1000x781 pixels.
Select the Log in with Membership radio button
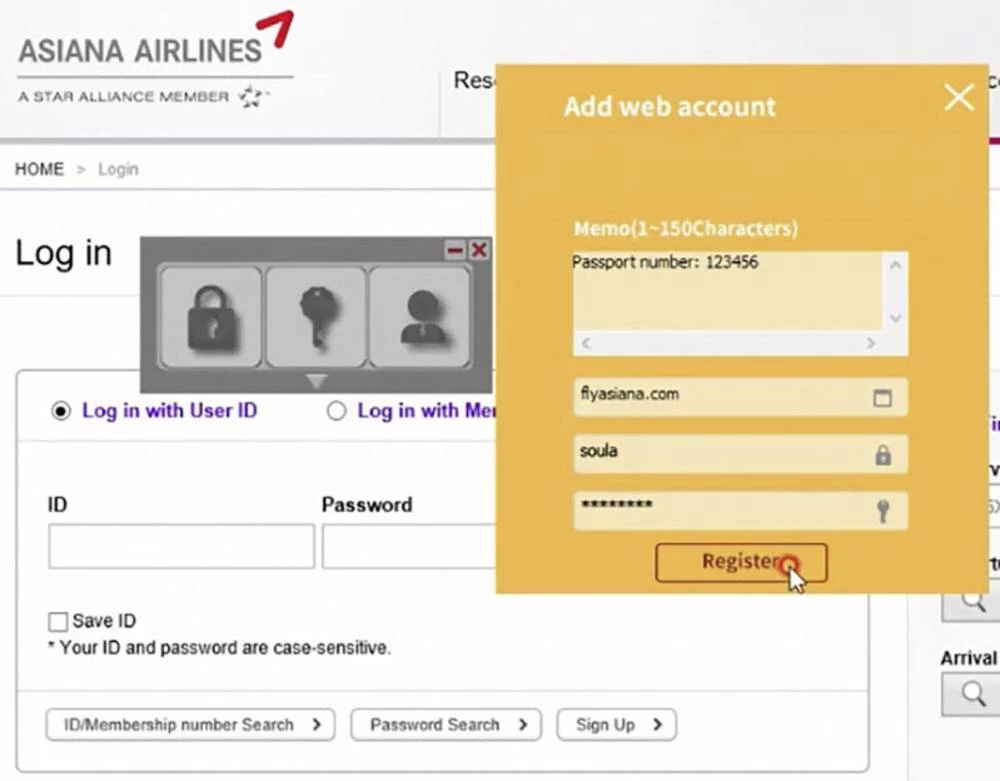click(x=337, y=411)
